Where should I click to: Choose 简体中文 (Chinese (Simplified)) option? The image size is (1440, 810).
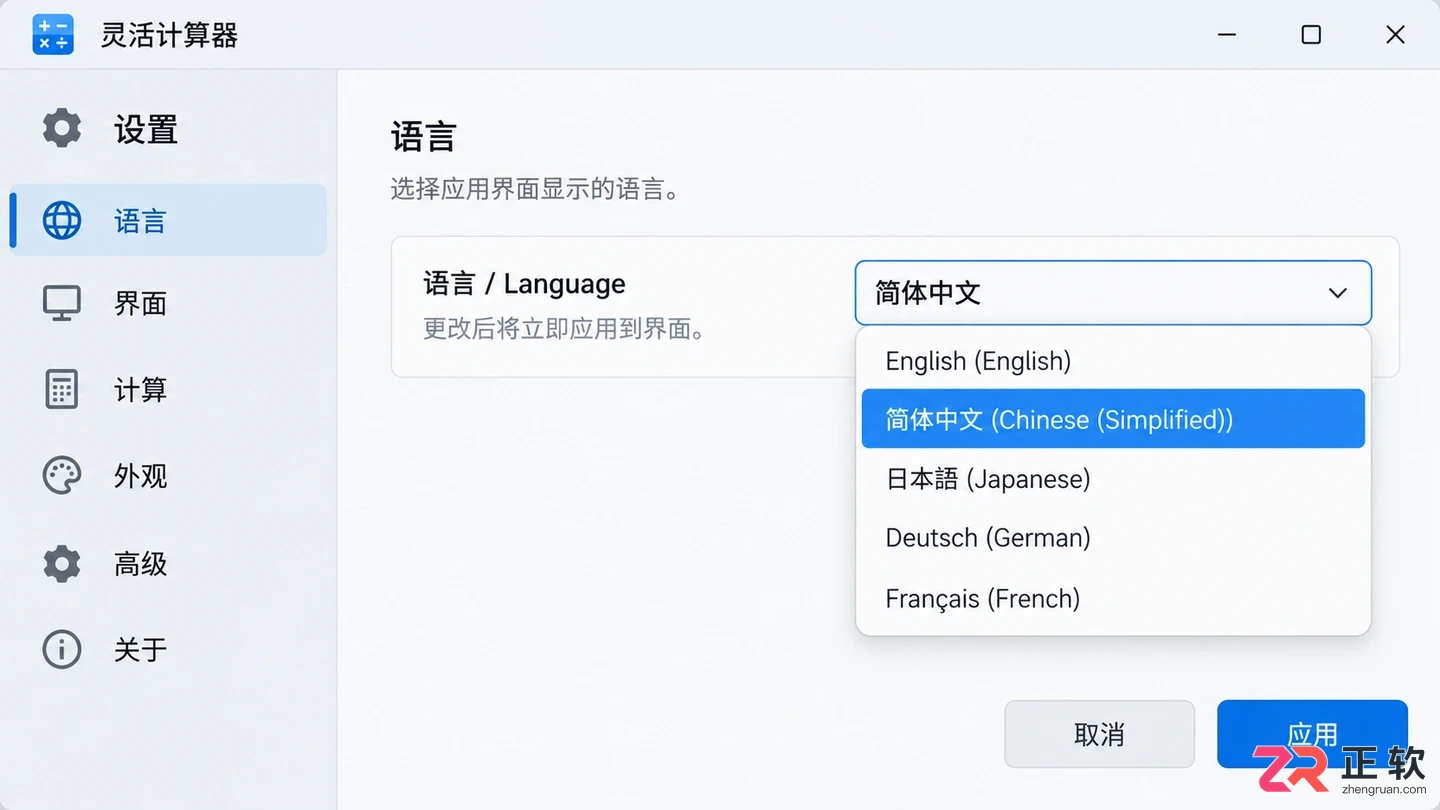1113,419
